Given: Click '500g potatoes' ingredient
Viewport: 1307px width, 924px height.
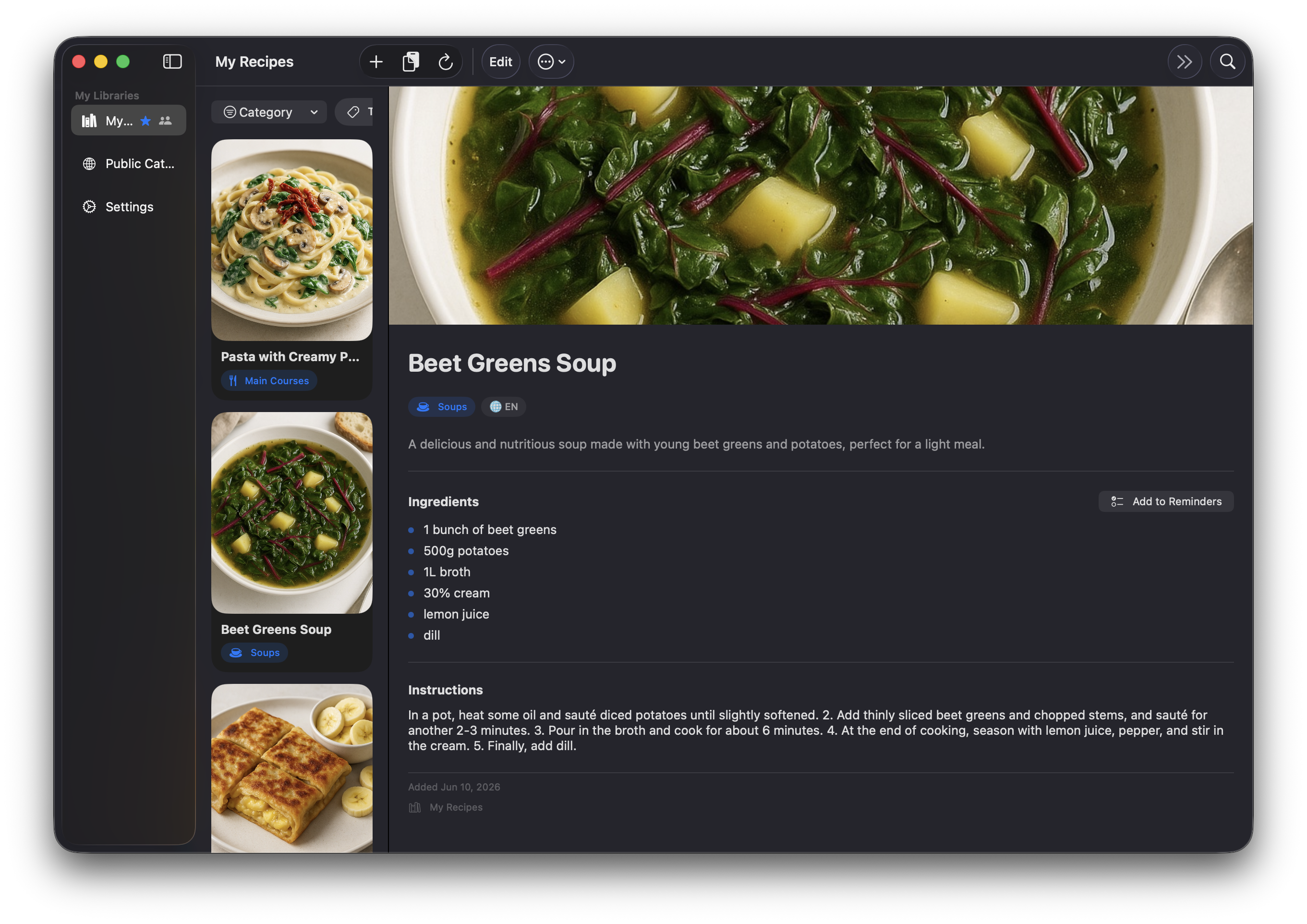Looking at the screenshot, I should click(466, 550).
